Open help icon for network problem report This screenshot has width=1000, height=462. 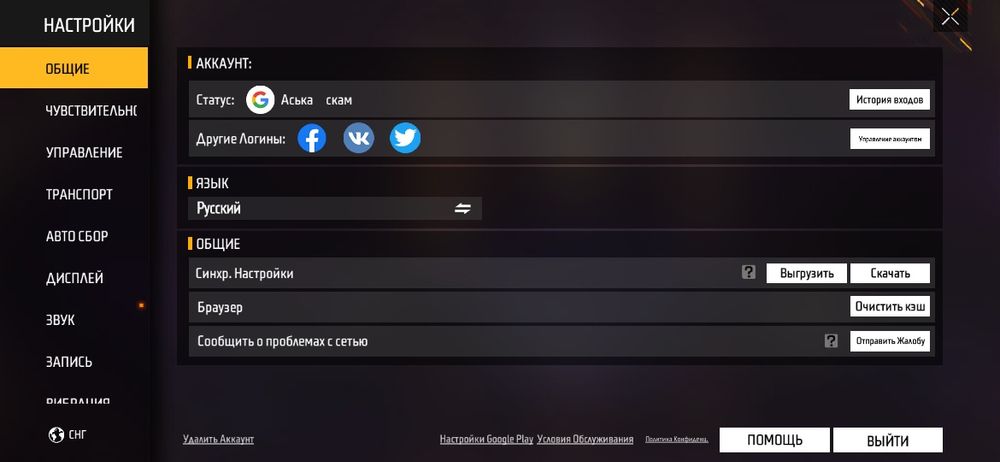tap(831, 341)
